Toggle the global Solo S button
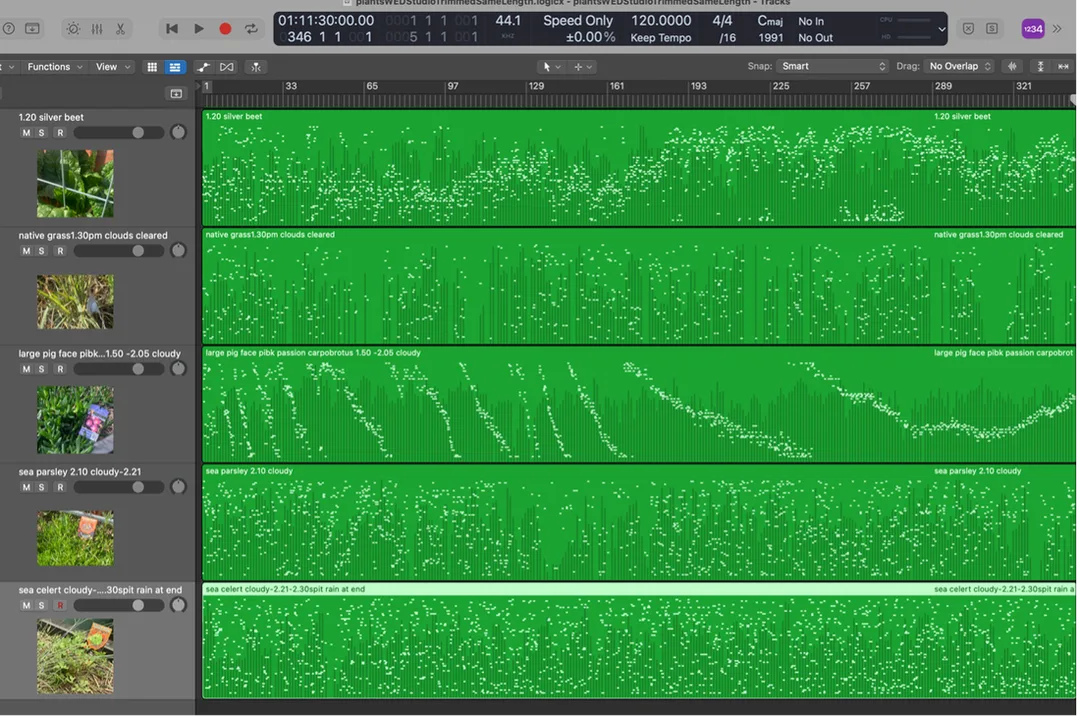 992,29
